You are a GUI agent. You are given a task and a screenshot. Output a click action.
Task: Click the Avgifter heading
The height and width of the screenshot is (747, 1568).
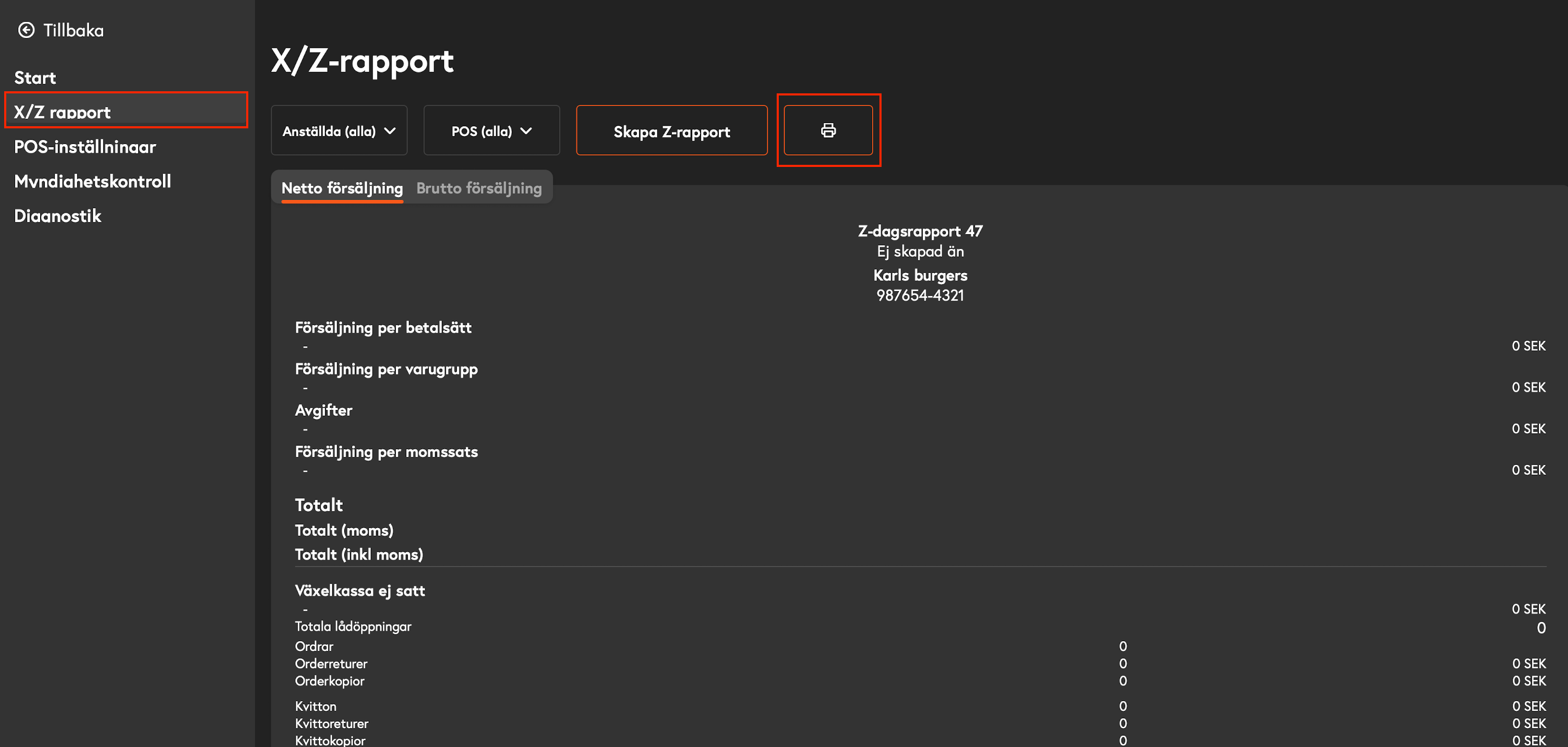tap(323, 411)
